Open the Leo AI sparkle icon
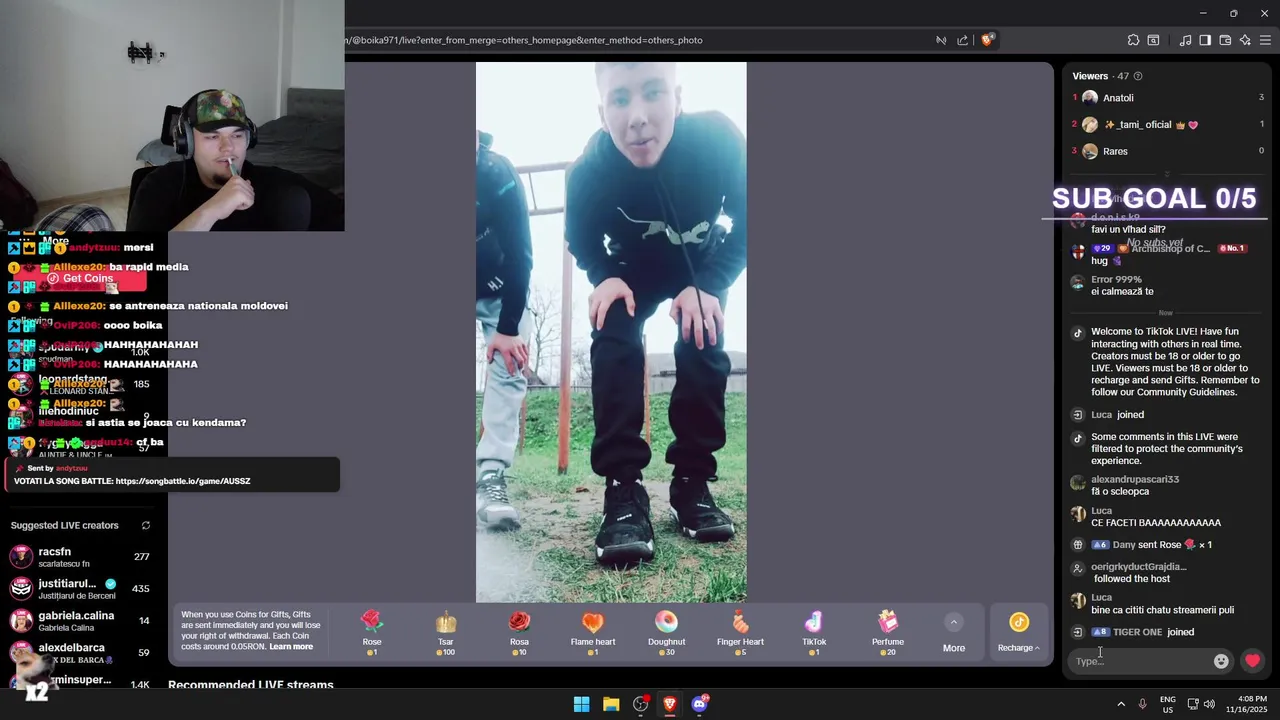1280x720 pixels. 1245,40
